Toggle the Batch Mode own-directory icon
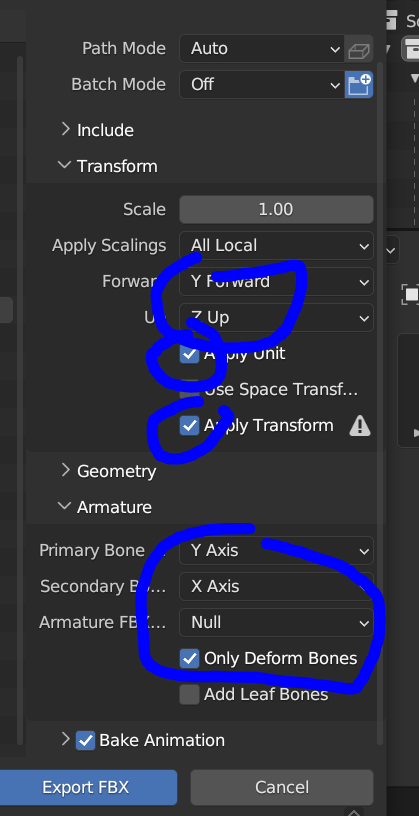The width and height of the screenshot is (419, 816). click(359, 84)
